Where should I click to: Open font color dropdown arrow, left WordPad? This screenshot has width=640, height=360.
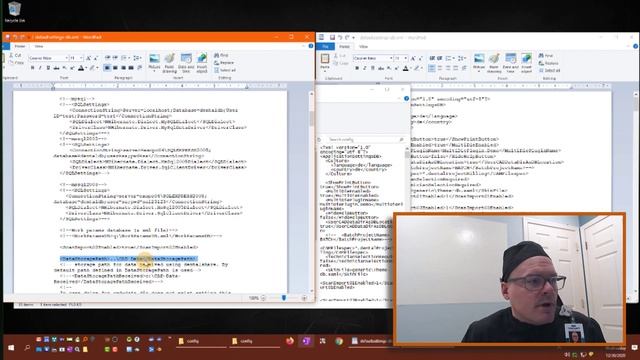tap(86, 68)
